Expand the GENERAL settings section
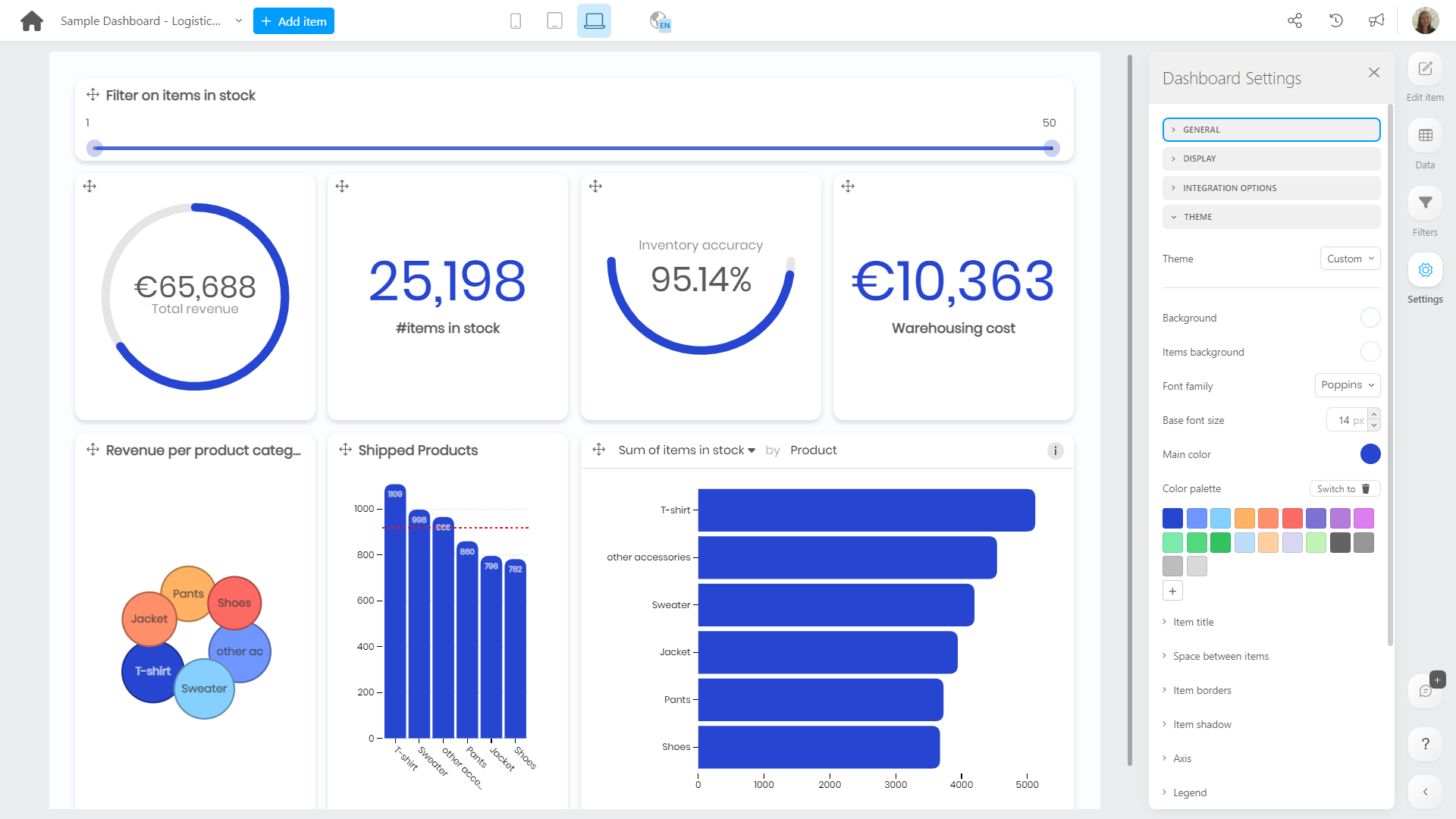 click(x=1271, y=130)
